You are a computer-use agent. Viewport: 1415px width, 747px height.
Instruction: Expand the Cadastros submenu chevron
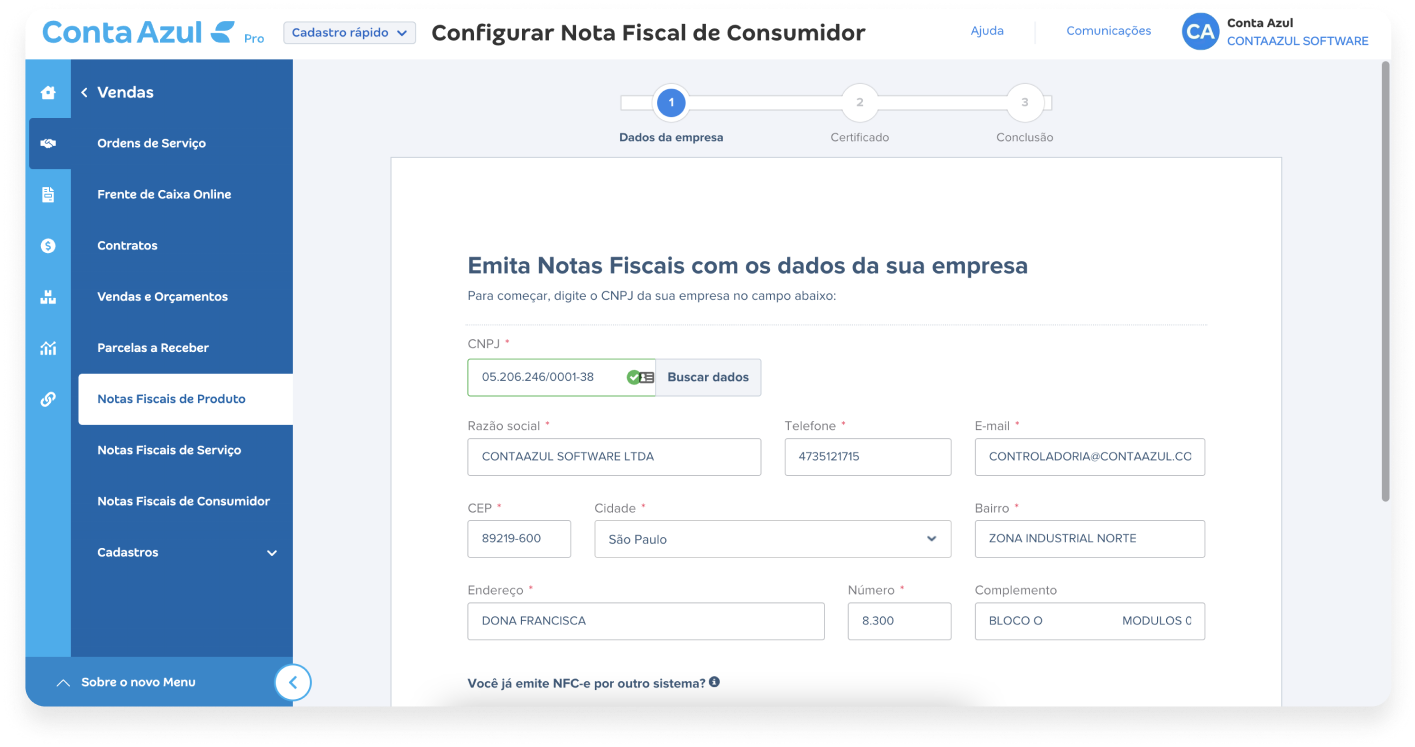[272, 553]
